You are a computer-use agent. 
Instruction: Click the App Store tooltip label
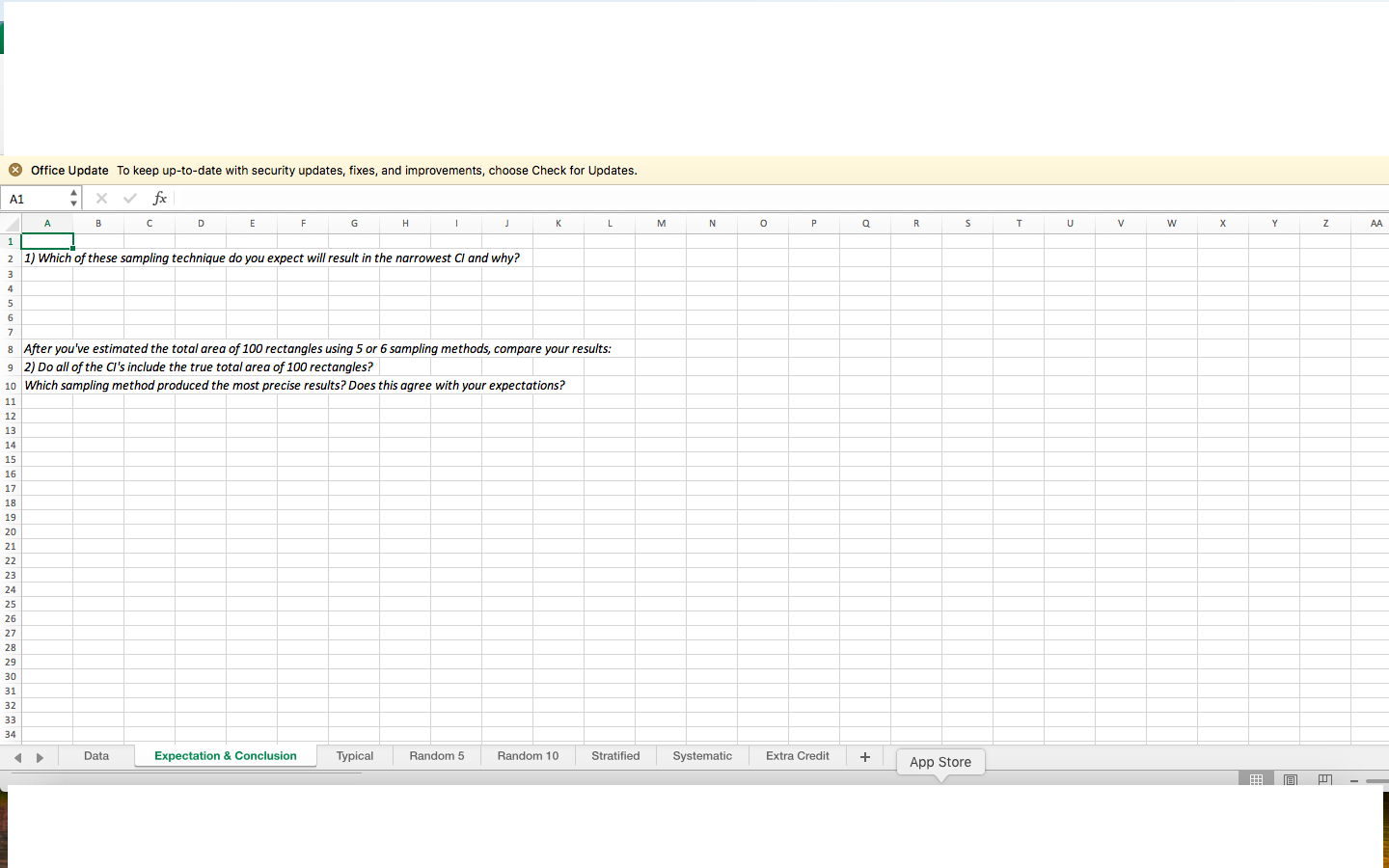click(x=940, y=762)
